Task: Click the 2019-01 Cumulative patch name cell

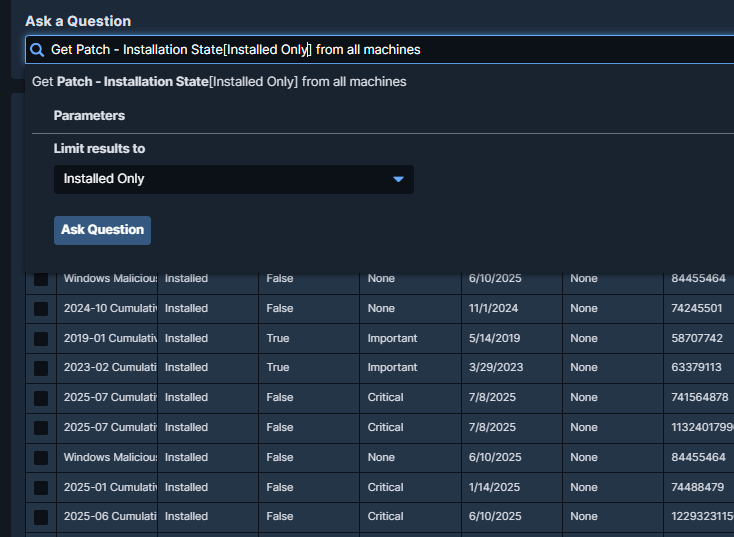Action: [x=110, y=338]
